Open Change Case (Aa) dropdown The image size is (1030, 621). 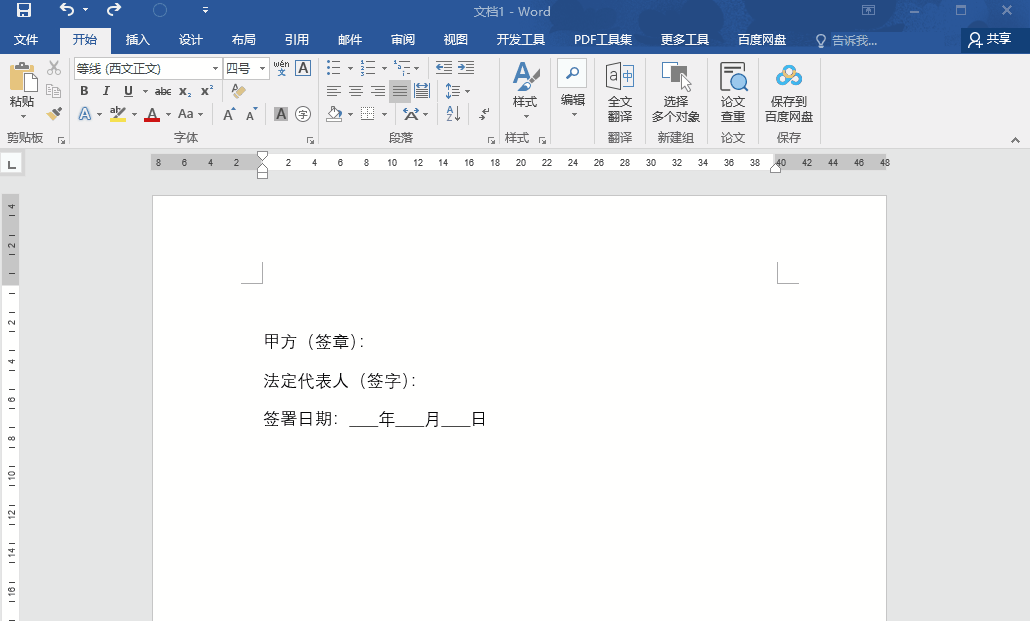pos(190,114)
